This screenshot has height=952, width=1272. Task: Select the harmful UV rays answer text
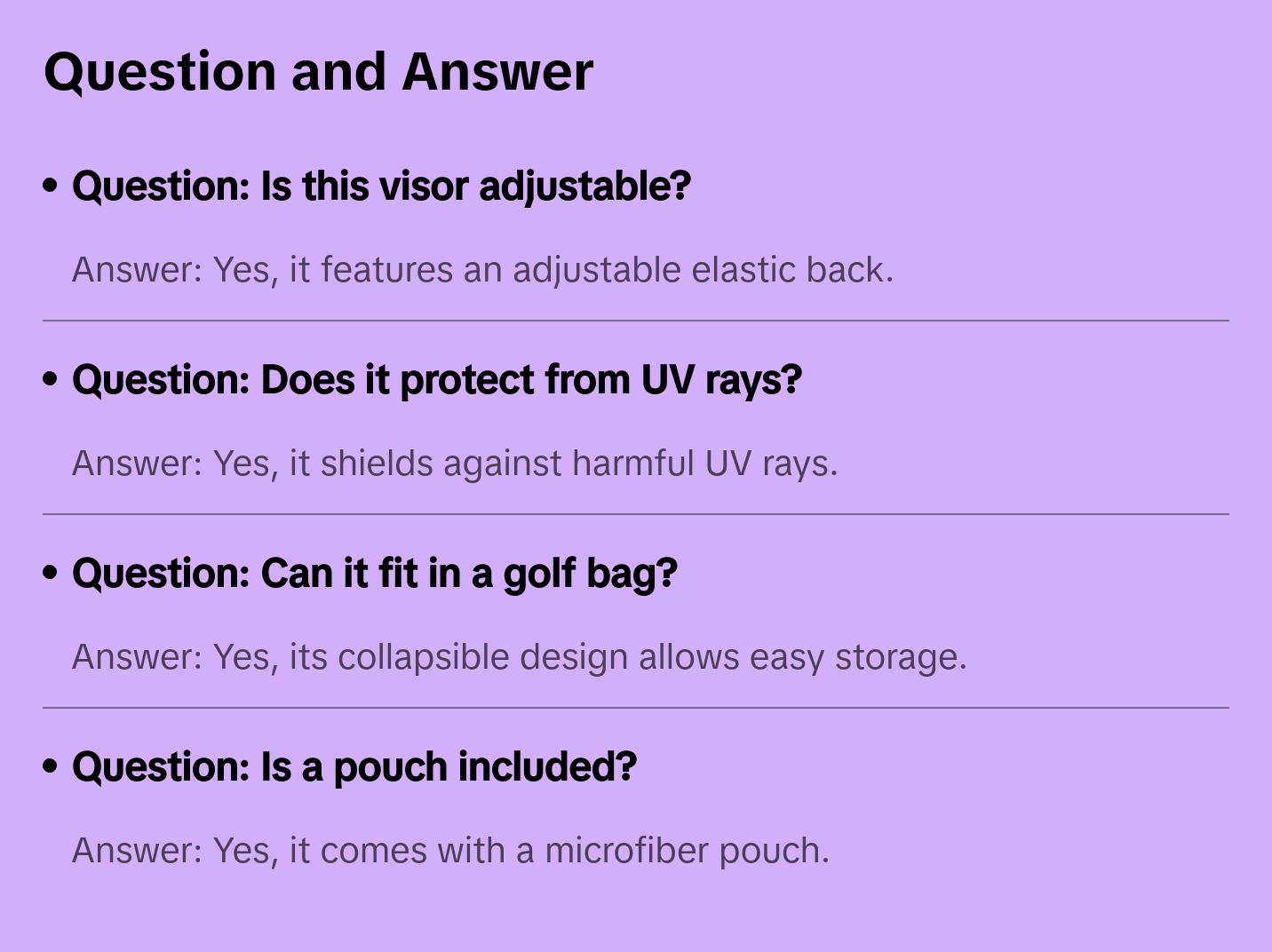point(455,464)
